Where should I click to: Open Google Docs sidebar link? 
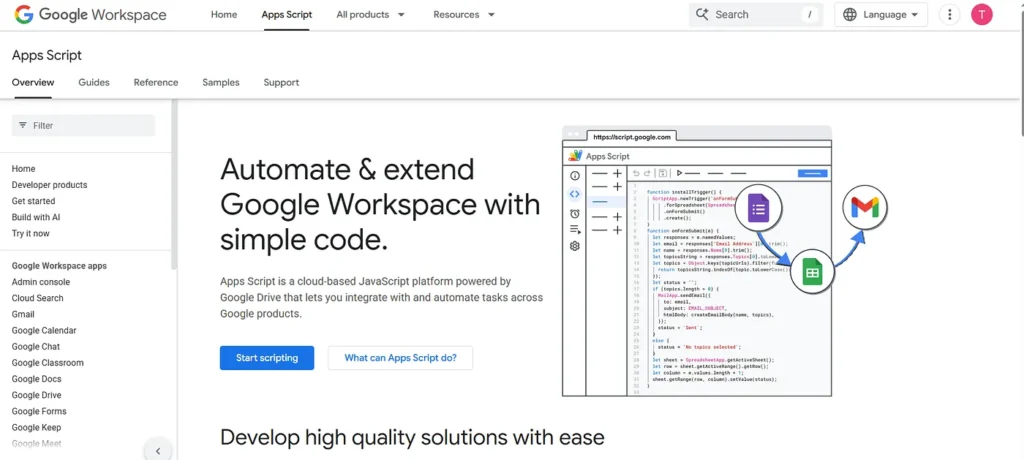[37, 379]
